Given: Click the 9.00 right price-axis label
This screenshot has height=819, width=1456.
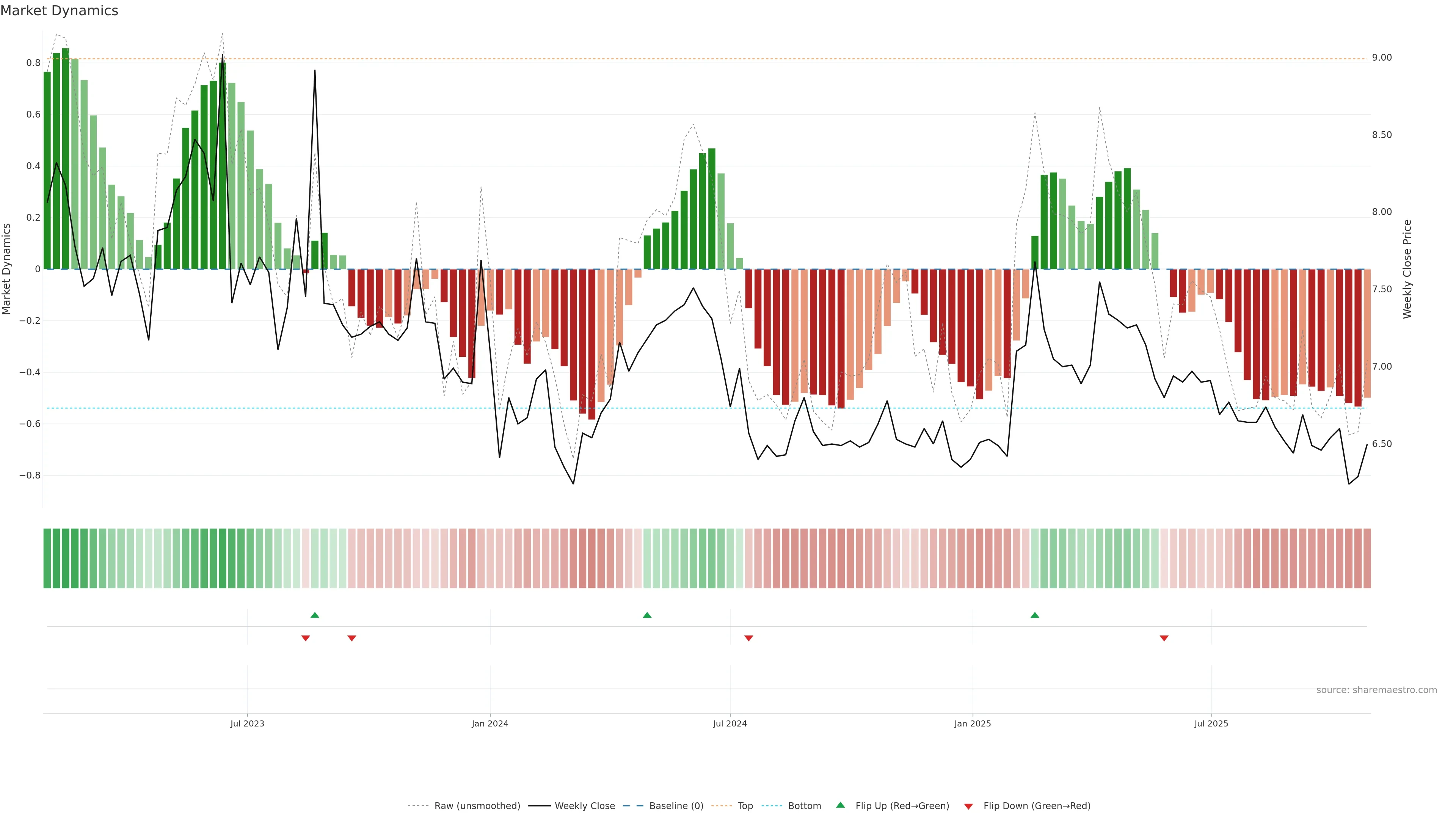Looking at the screenshot, I should pyautogui.click(x=1381, y=58).
